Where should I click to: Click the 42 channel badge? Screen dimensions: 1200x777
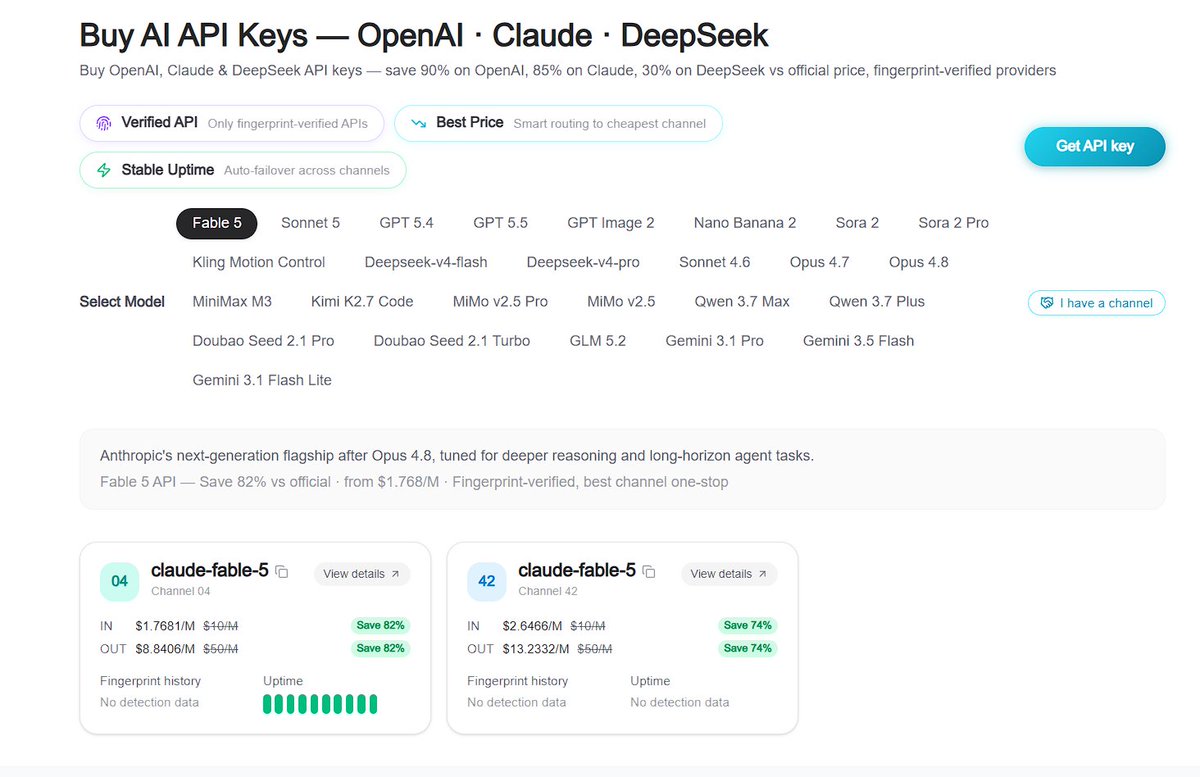pyautogui.click(x=487, y=581)
